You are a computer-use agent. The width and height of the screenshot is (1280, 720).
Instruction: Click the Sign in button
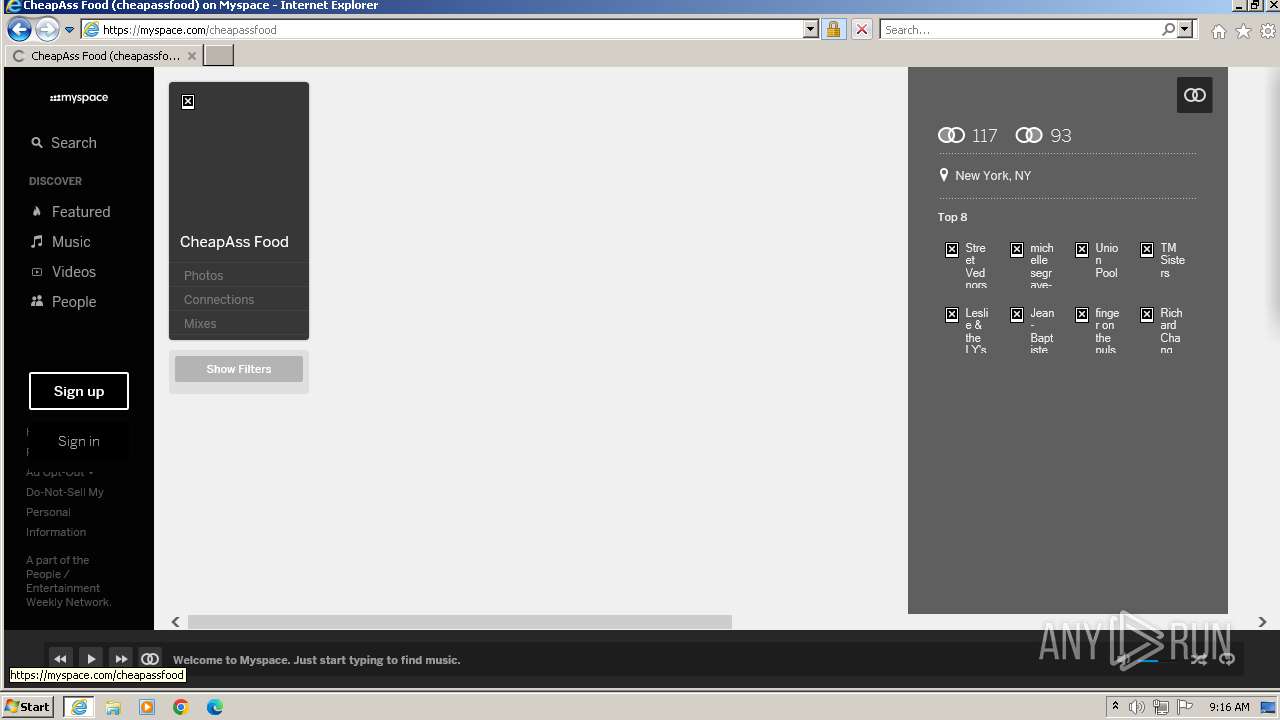pyautogui.click(x=79, y=441)
